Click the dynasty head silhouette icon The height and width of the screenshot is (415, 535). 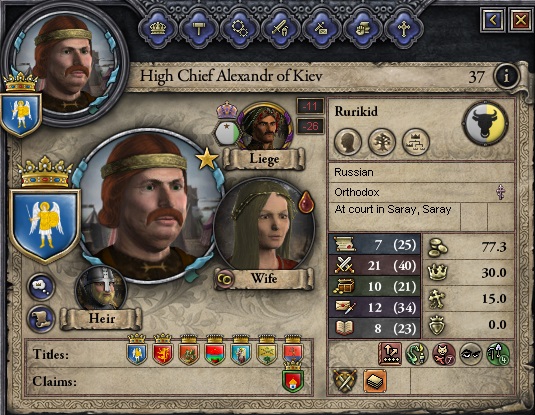tap(348, 142)
